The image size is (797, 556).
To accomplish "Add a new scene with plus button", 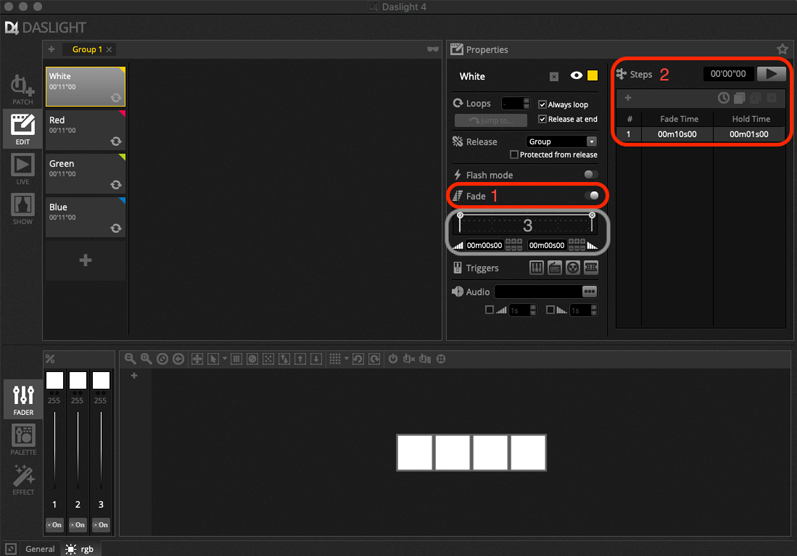I will click(x=85, y=260).
